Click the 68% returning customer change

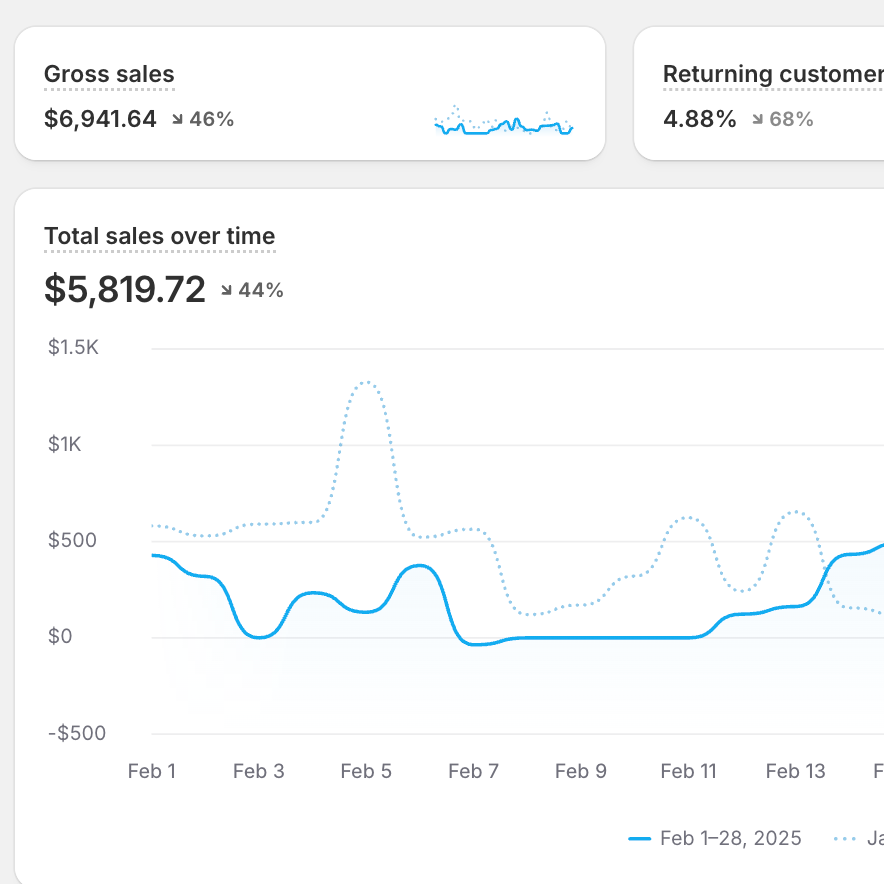792,119
